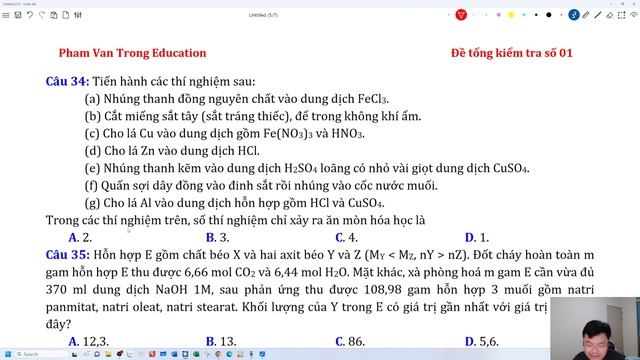Image resolution: width=640 pixels, height=360 pixels.
Task: Select the blue pen tool
Action: pos(573,15)
